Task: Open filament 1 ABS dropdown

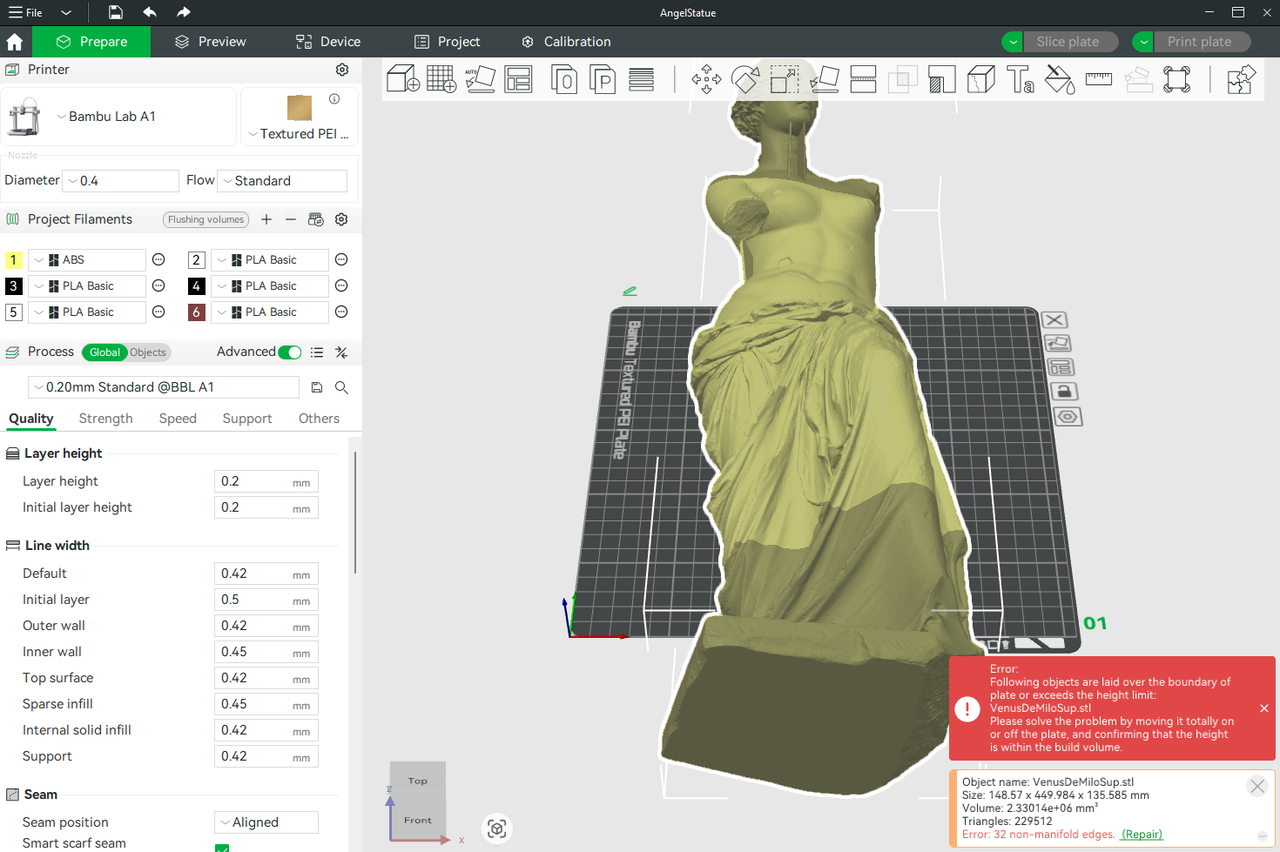Action: pyautogui.click(x=87, y=260)
